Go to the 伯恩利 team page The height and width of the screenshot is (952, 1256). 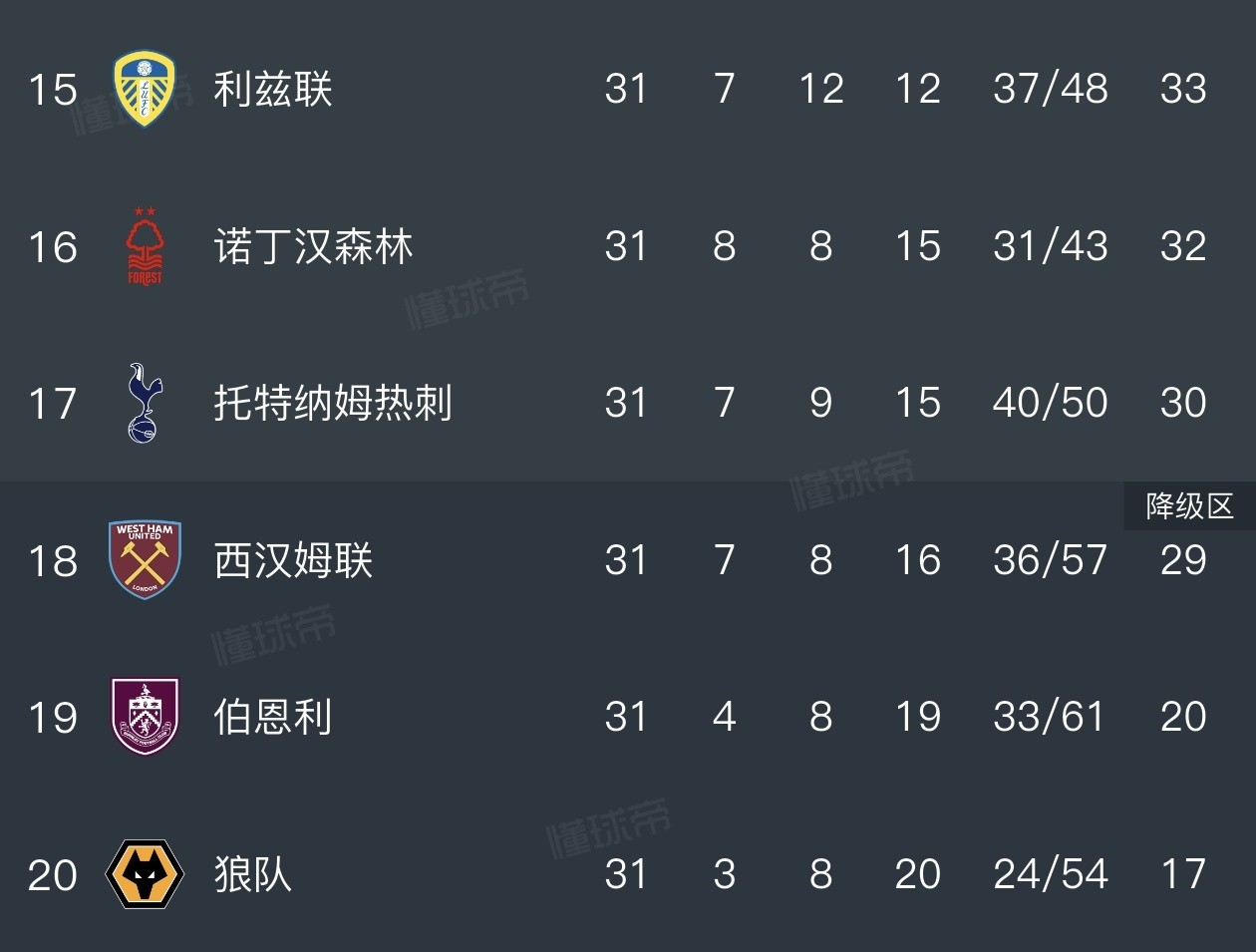coord(272,717)
